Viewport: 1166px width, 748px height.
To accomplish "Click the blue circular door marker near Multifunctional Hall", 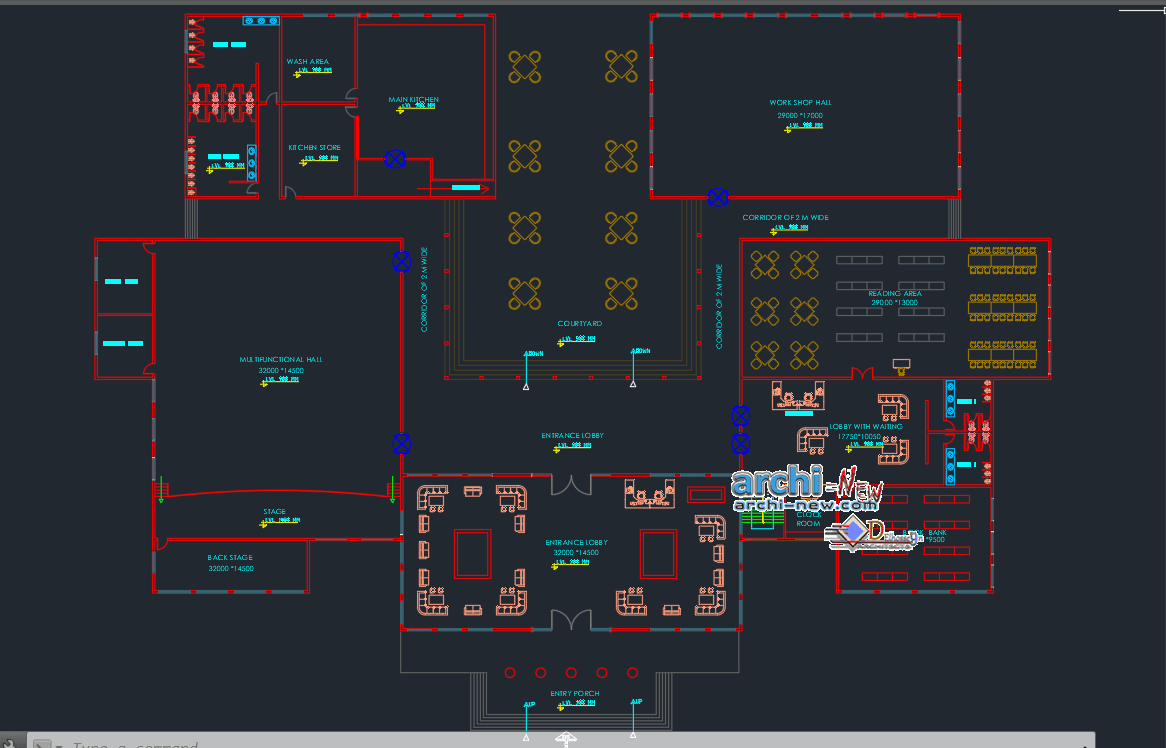I will pyautogui.click(x=403, y=443).
